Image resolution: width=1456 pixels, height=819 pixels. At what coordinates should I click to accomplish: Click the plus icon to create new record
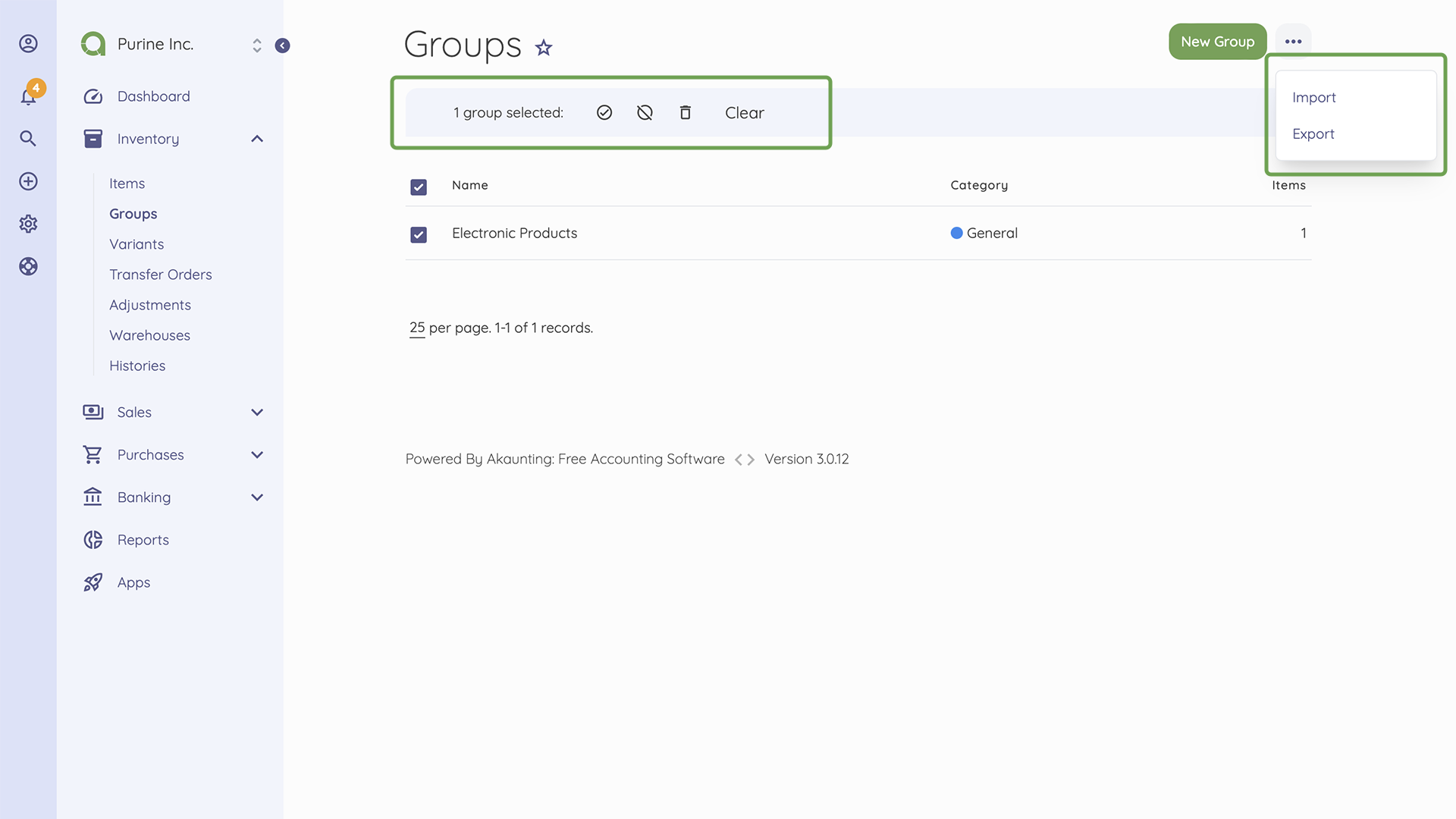click(28, 181)
